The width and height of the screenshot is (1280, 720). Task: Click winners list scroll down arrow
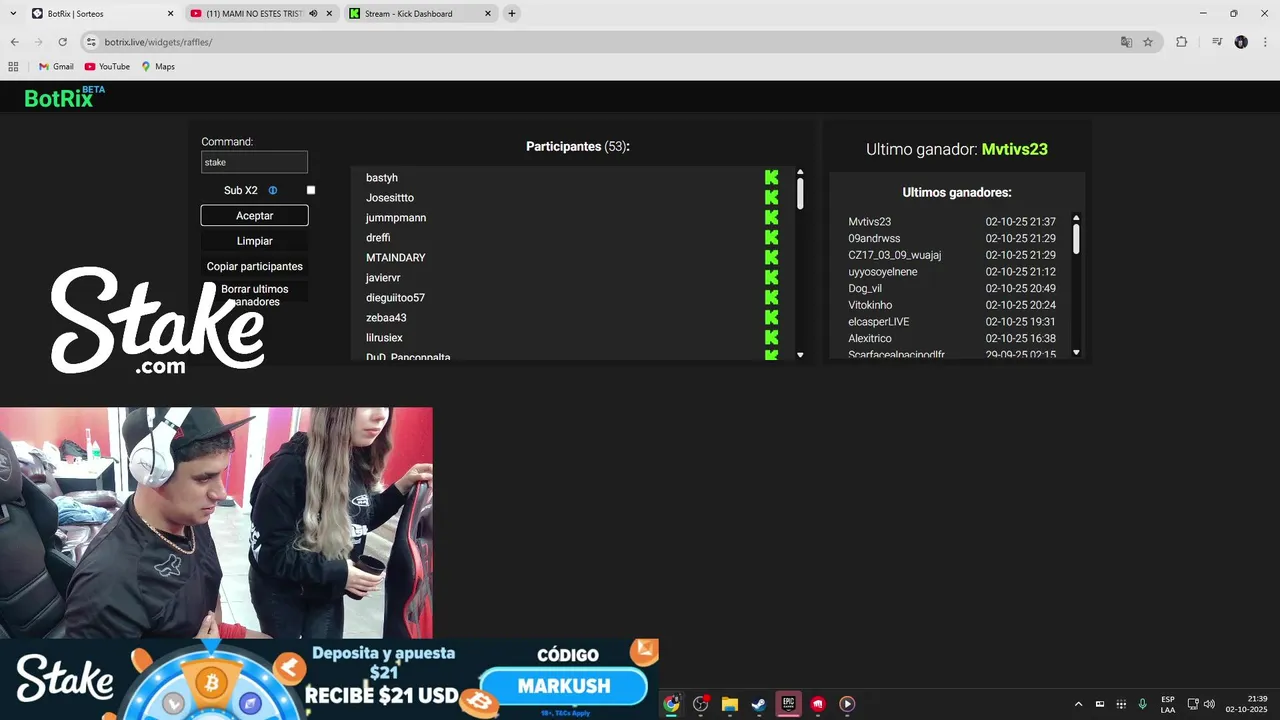point(1076,352)
